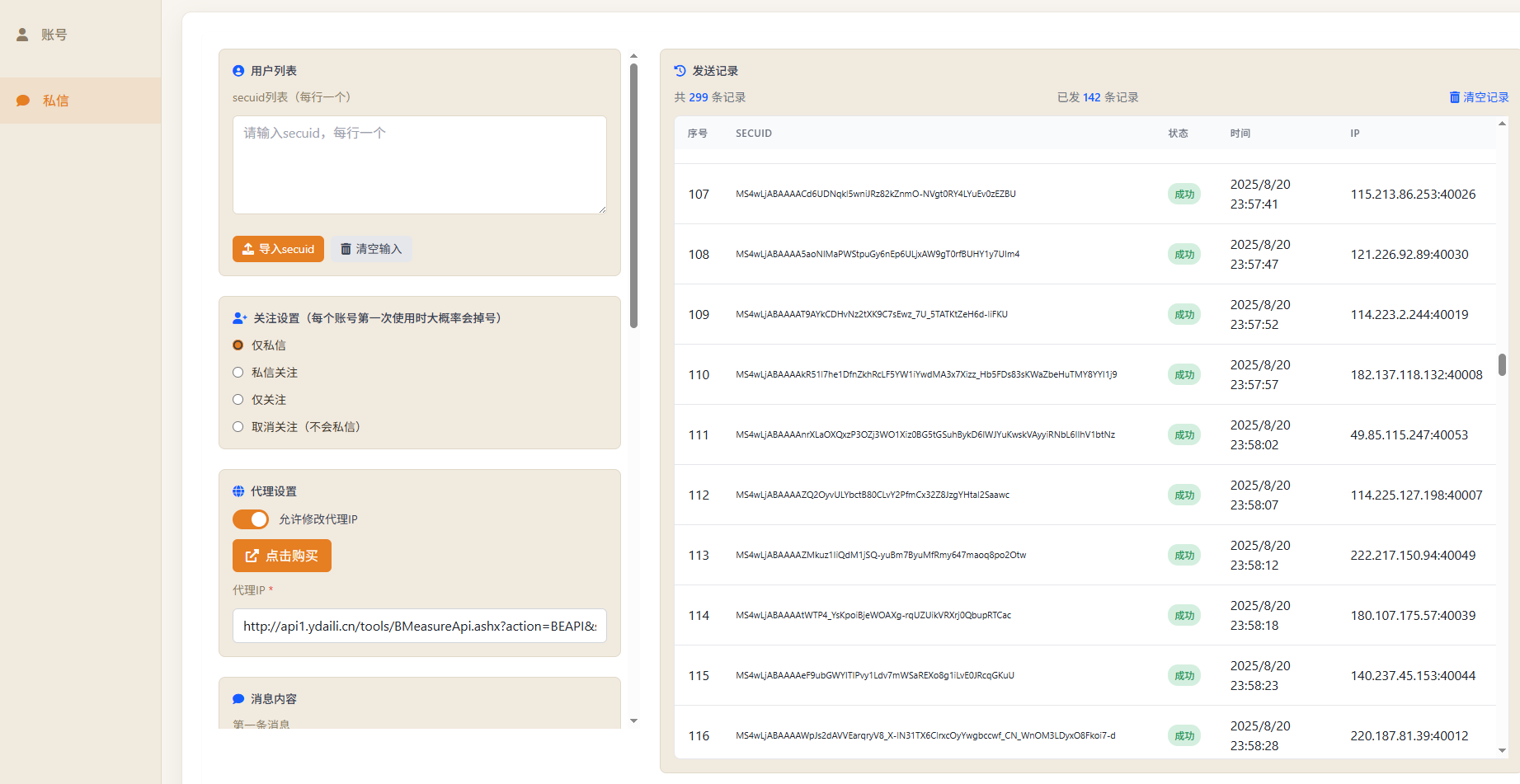Click the 清空记录 link
The height and width of the screenshot is (784, 1520).
pyautogui.click(x=1479, y=97)
